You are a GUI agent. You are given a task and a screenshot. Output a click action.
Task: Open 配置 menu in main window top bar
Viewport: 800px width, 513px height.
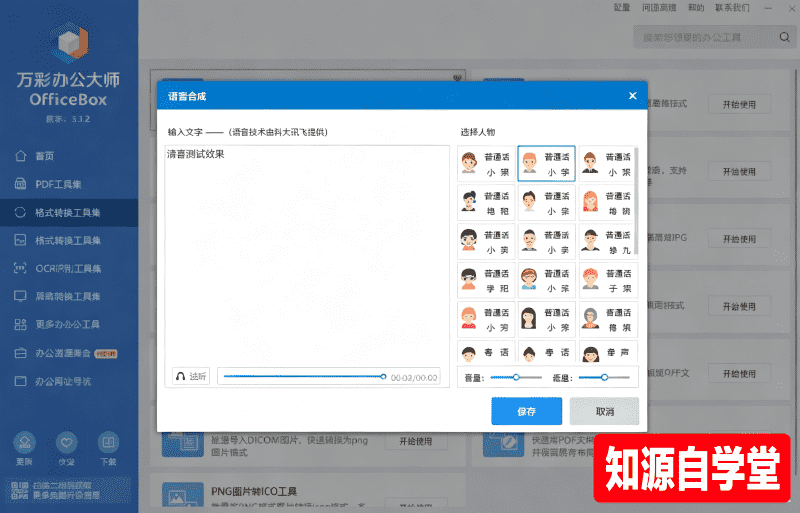coord(622,8)
